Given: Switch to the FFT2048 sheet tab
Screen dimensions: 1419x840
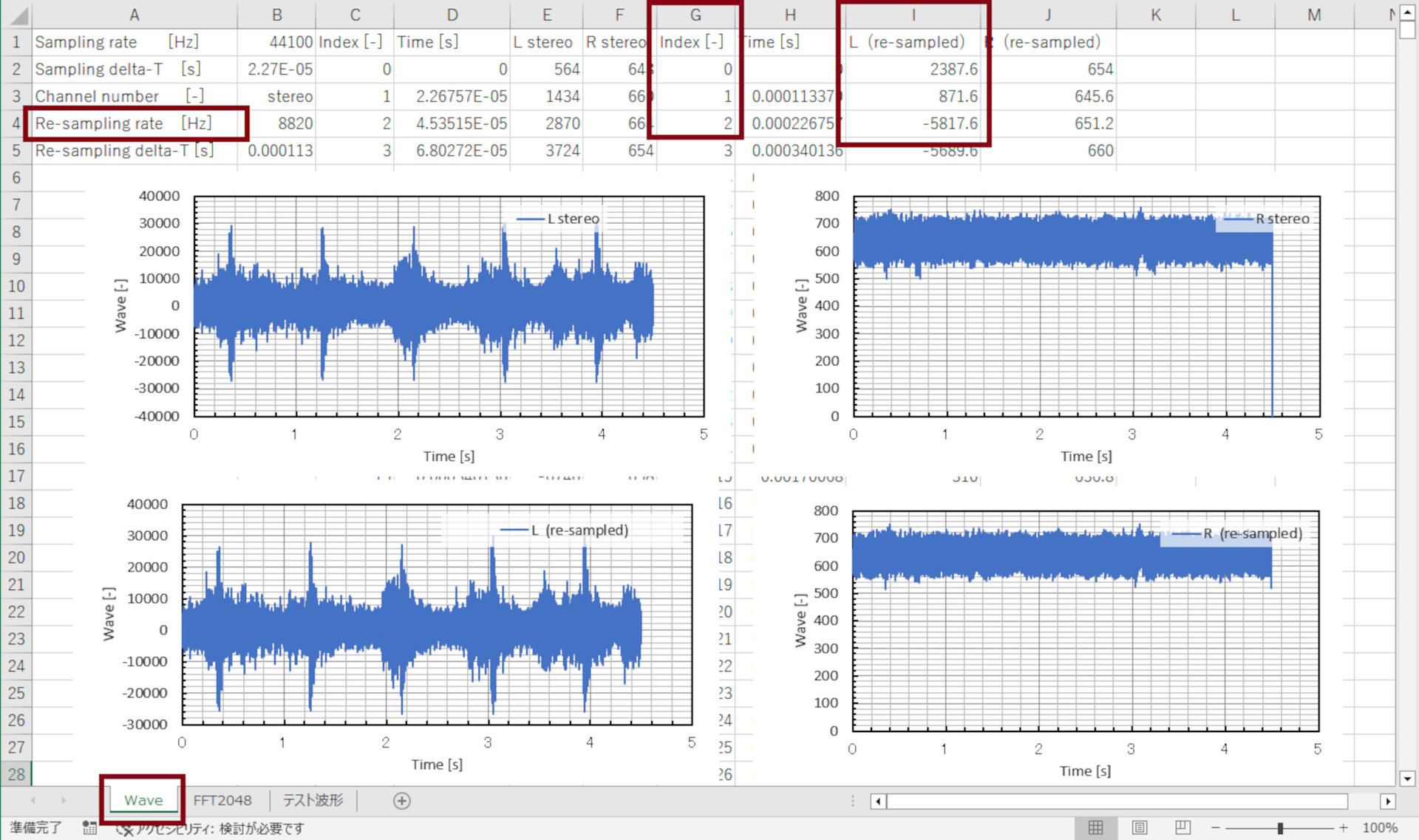Looking at the screenshot, I should [222, 800].
